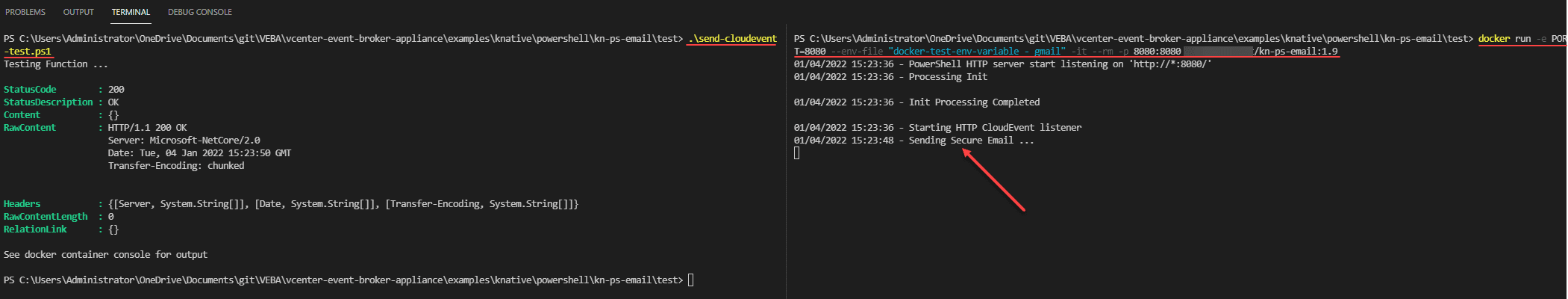Screen dimensions: 1568x299
Task: Click the kn-ps-email:1.9 image name
Action: (x=1299, y=52)
